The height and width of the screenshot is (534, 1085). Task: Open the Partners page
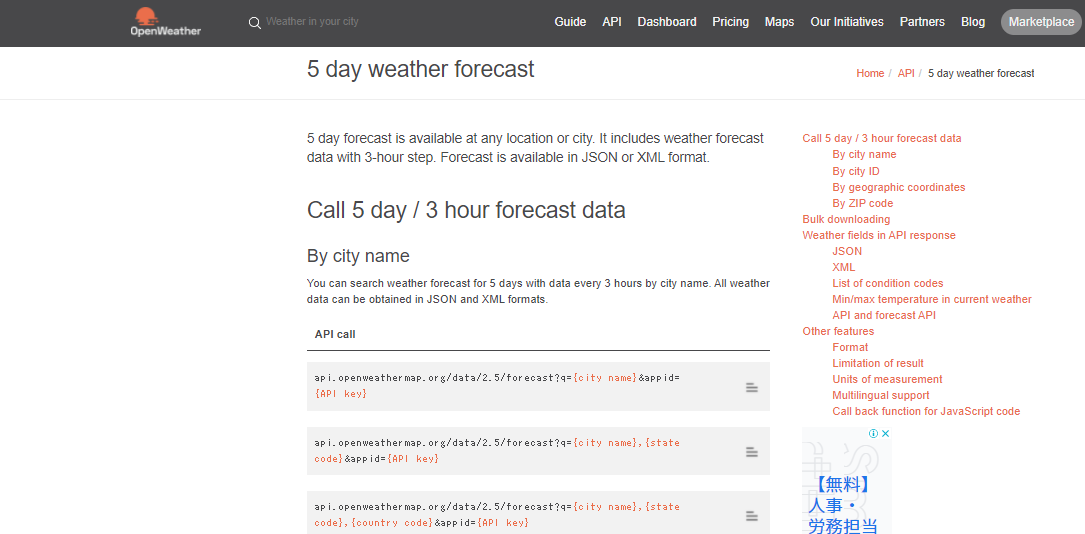922,22
